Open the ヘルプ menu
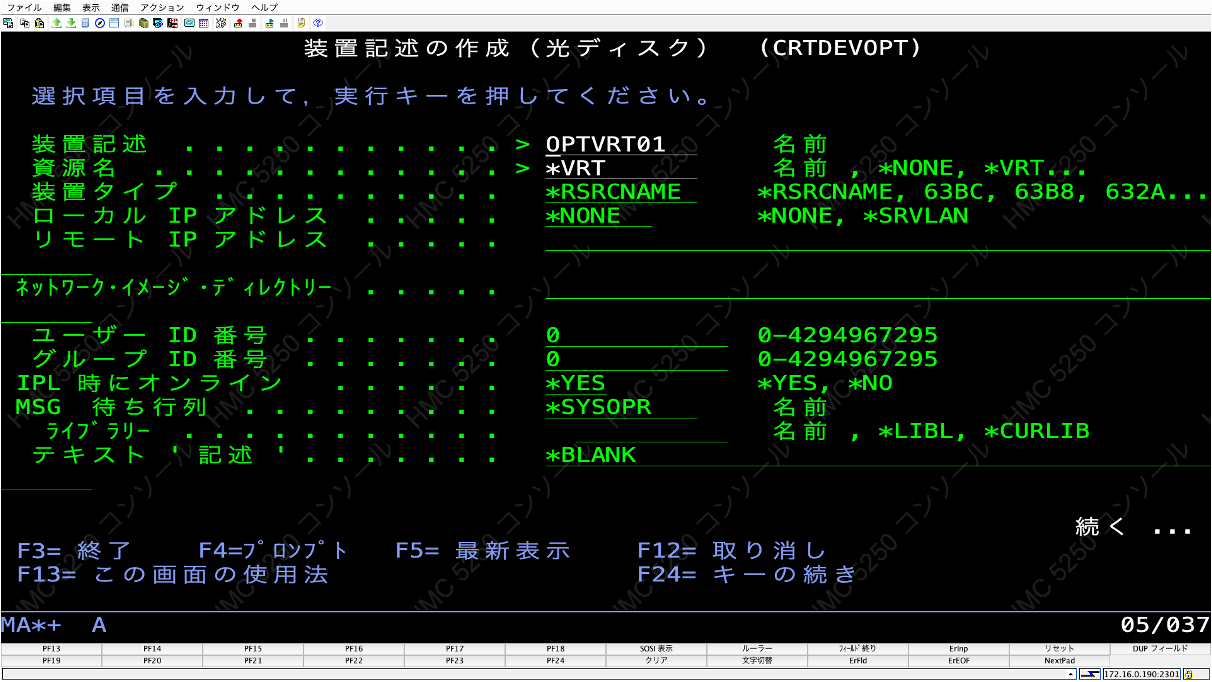The width and height of the screenshot is (1212, 682). pyautogui.click(x=264, y=7)
